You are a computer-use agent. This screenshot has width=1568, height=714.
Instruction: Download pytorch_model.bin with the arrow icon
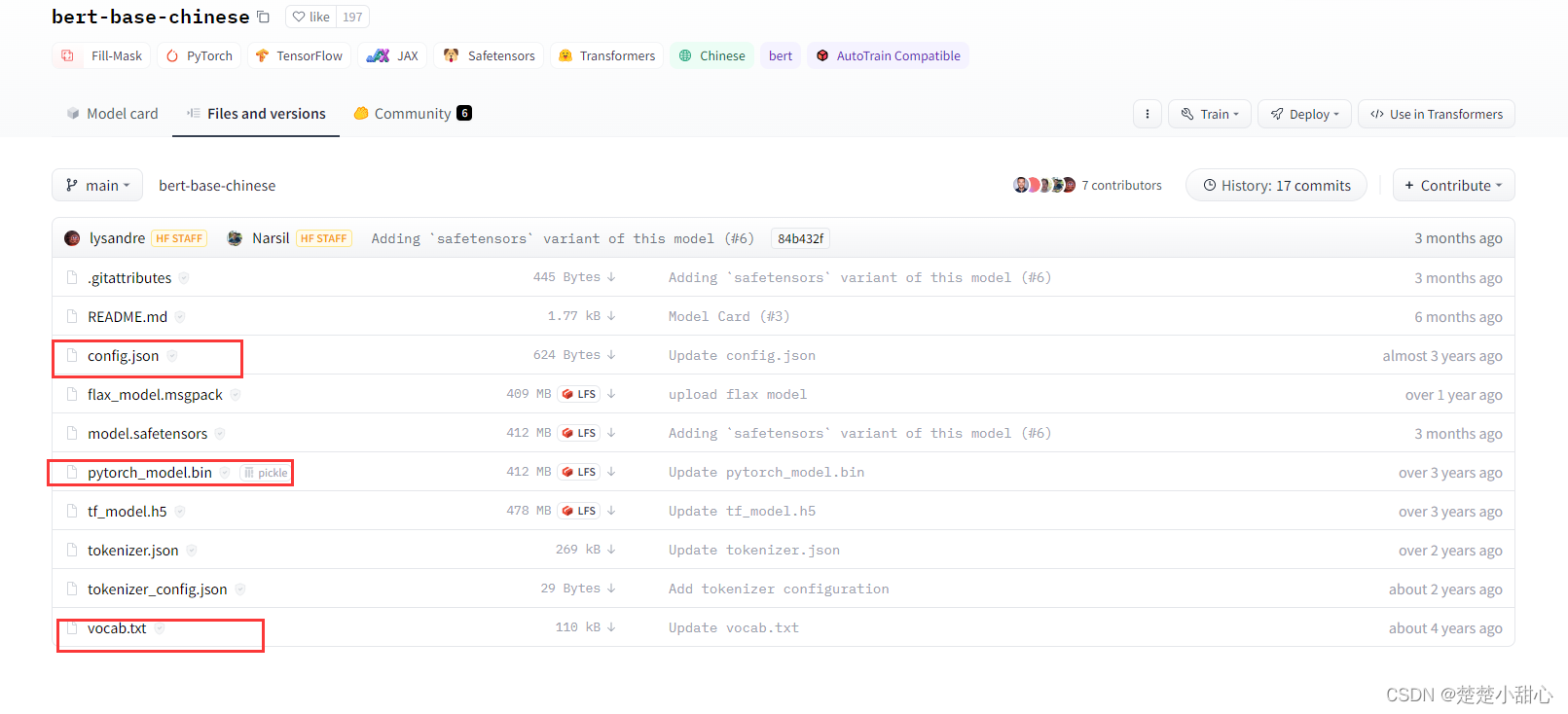(611, 472)
